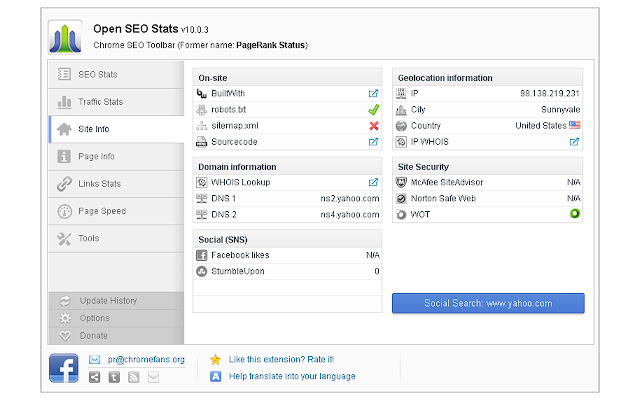Image resolution: width=640 pixels, height=400 pixels.
Task: Click the WOT rating circle icon
Action: pyautogui.click(x=575, y=214)
